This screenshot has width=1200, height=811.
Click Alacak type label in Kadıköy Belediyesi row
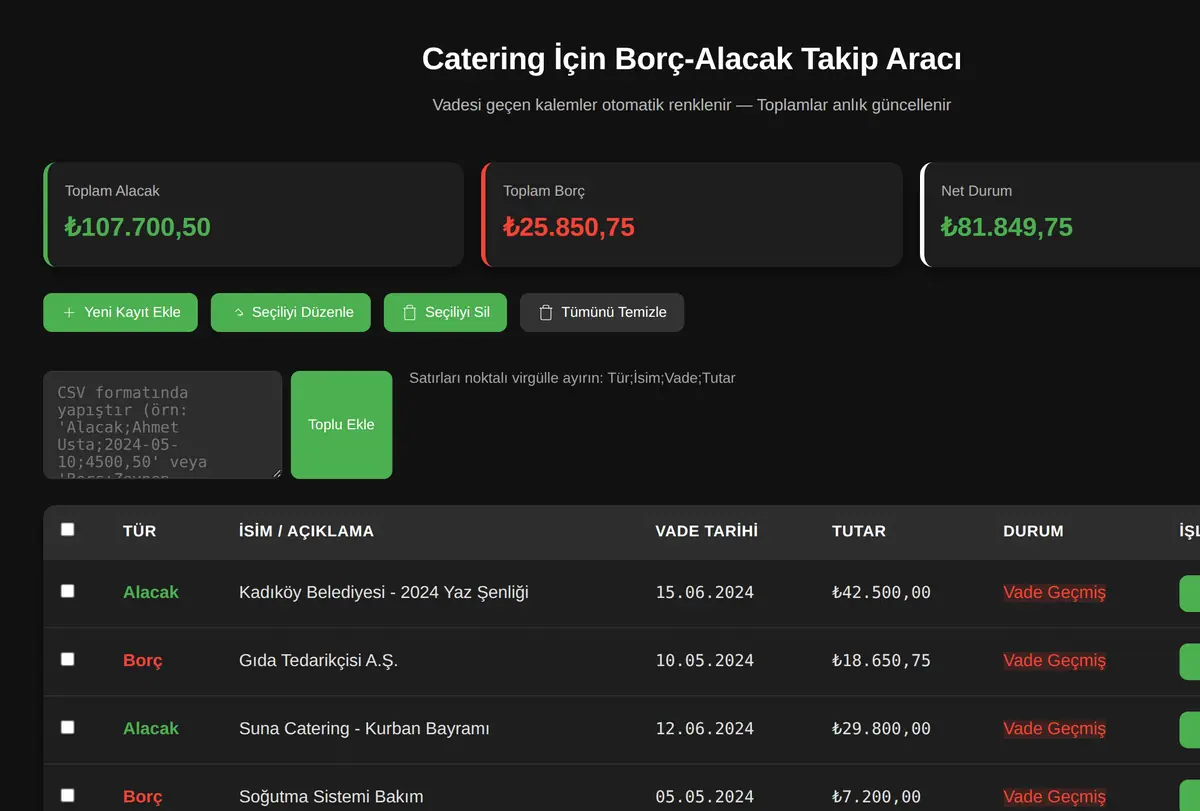151,592
